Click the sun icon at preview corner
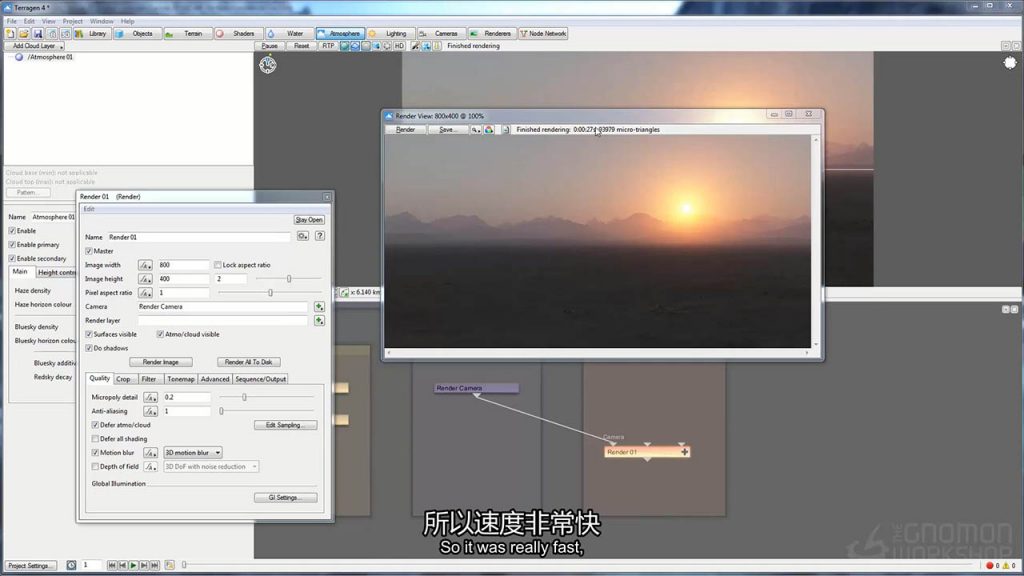1024x576 pixels. pyautogui.click(x=1010, y=63)
